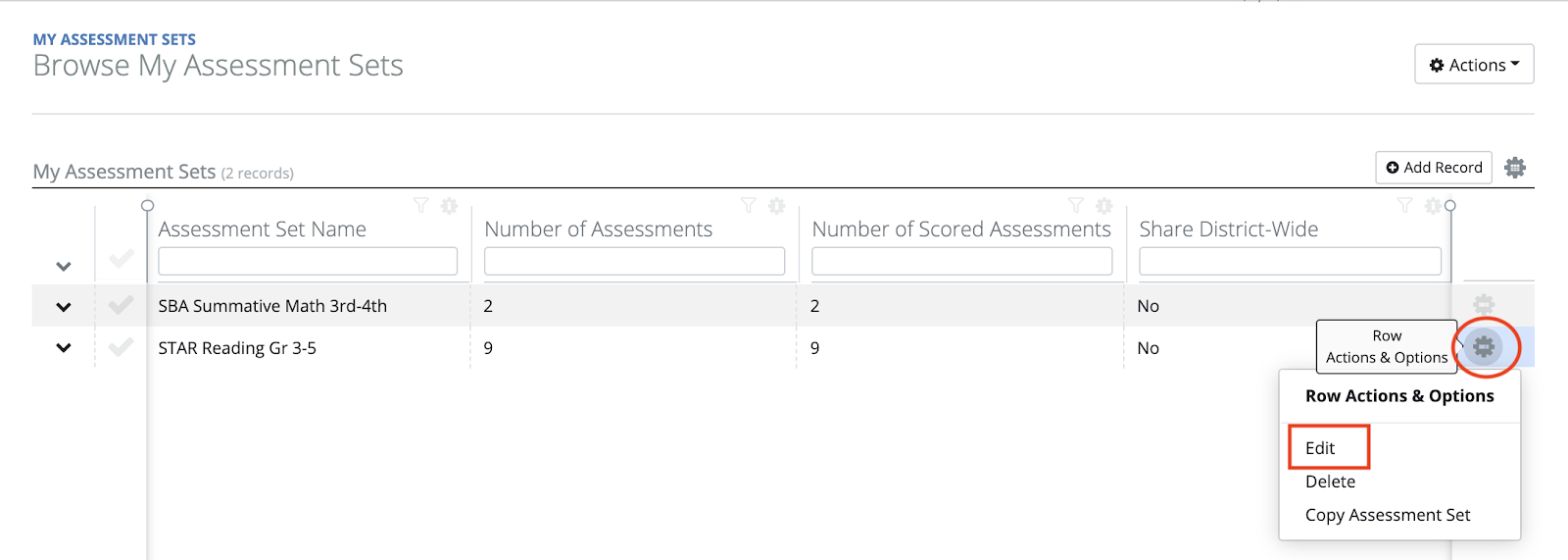
Task: Open filter icon for Assessment Set Name column
Action: point(421,206)
